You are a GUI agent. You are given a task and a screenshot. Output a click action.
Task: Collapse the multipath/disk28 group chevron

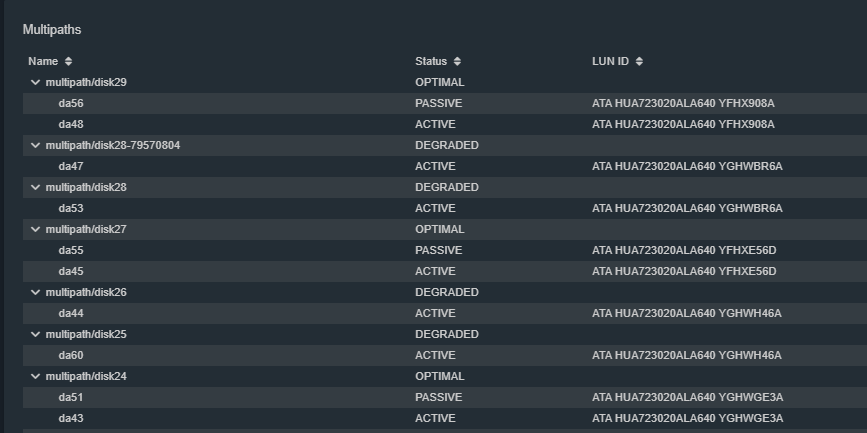coord(35,187)
